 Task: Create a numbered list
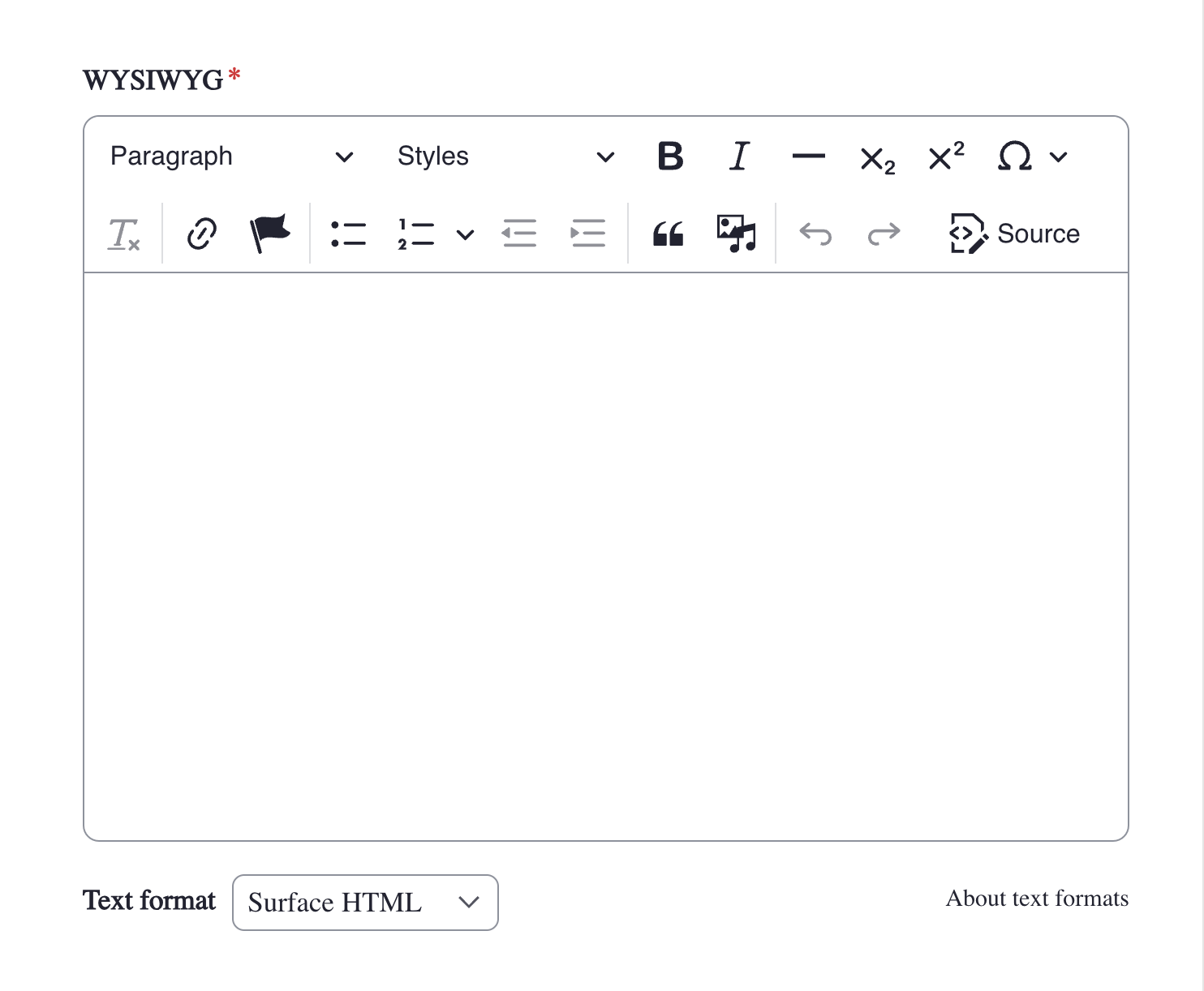pyautogui.click(x=415, y=234)
